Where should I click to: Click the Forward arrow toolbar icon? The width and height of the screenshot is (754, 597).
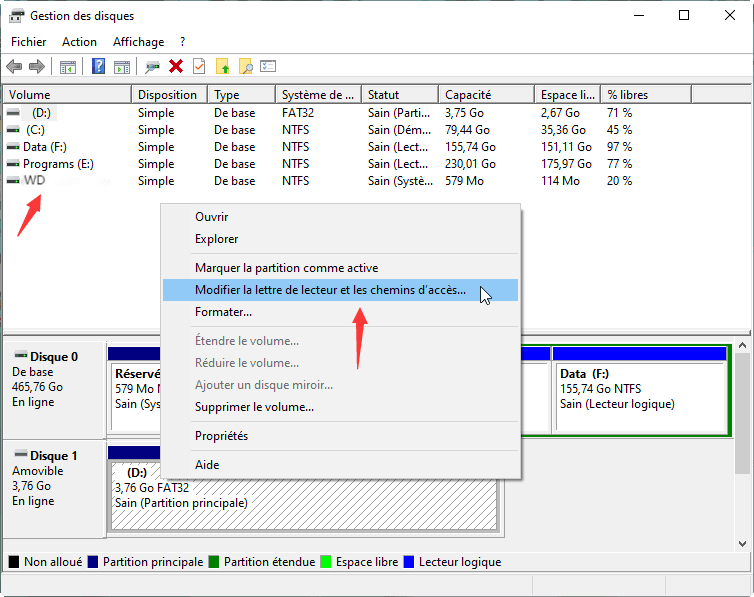[x=37, y=66]
